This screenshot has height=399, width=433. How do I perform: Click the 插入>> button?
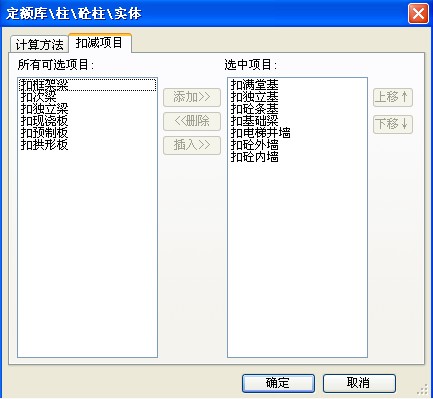click(192, 145)
